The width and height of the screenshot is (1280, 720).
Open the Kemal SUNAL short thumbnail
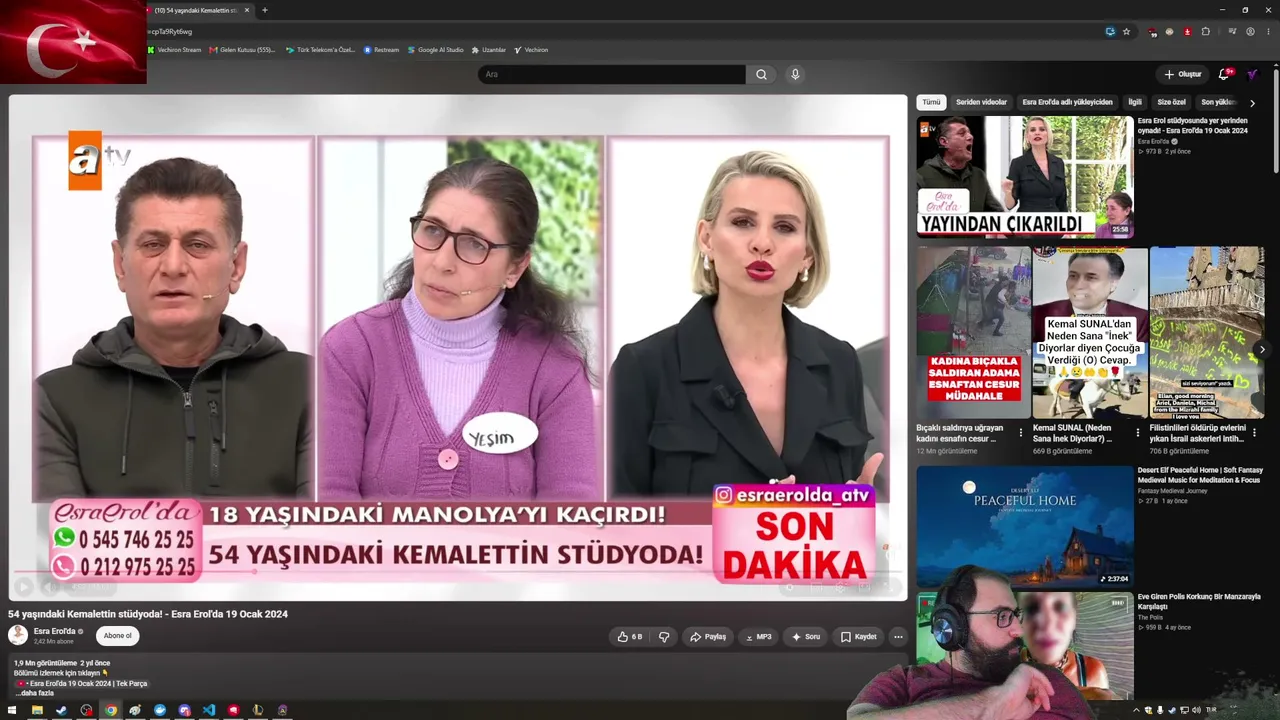(x=1090, y=332)
